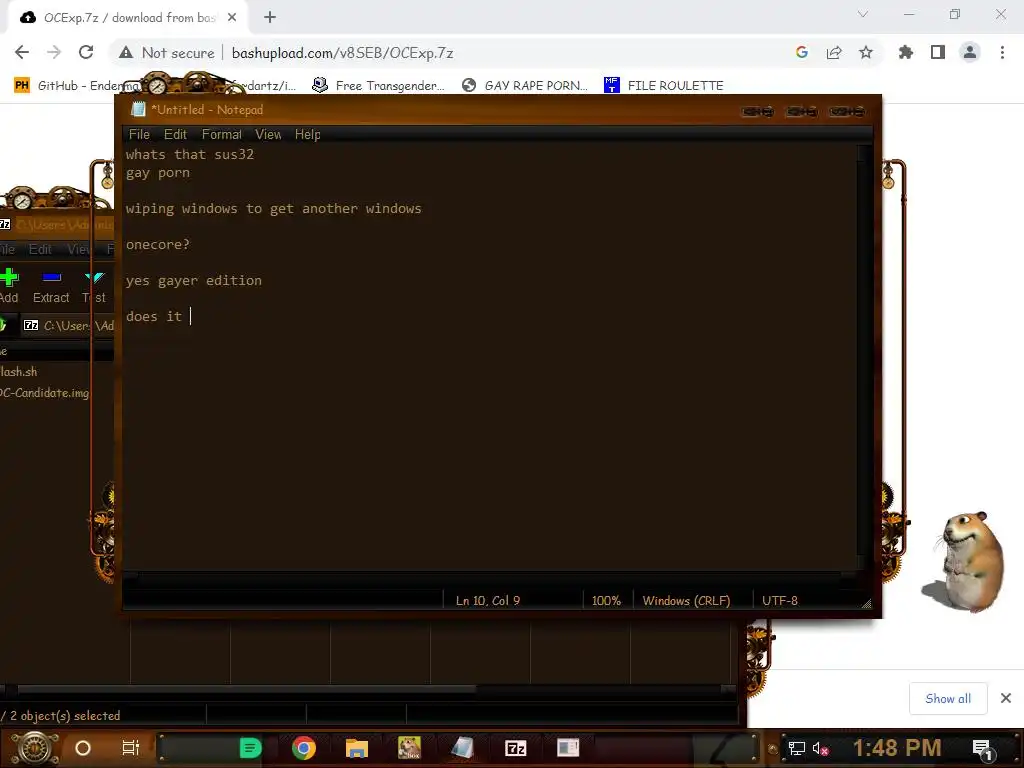Click the Notepad title bar icon
The image size is (1024, 768).
tap(138, 110)
